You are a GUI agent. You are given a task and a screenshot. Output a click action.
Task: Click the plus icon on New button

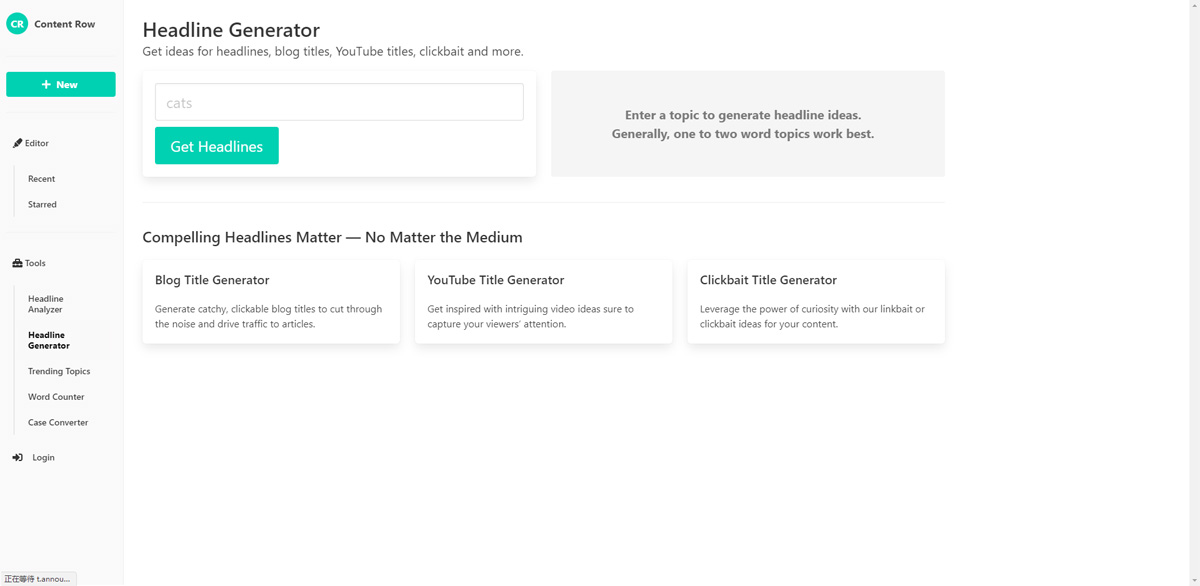pyautogui.click(x=46, y=85)
